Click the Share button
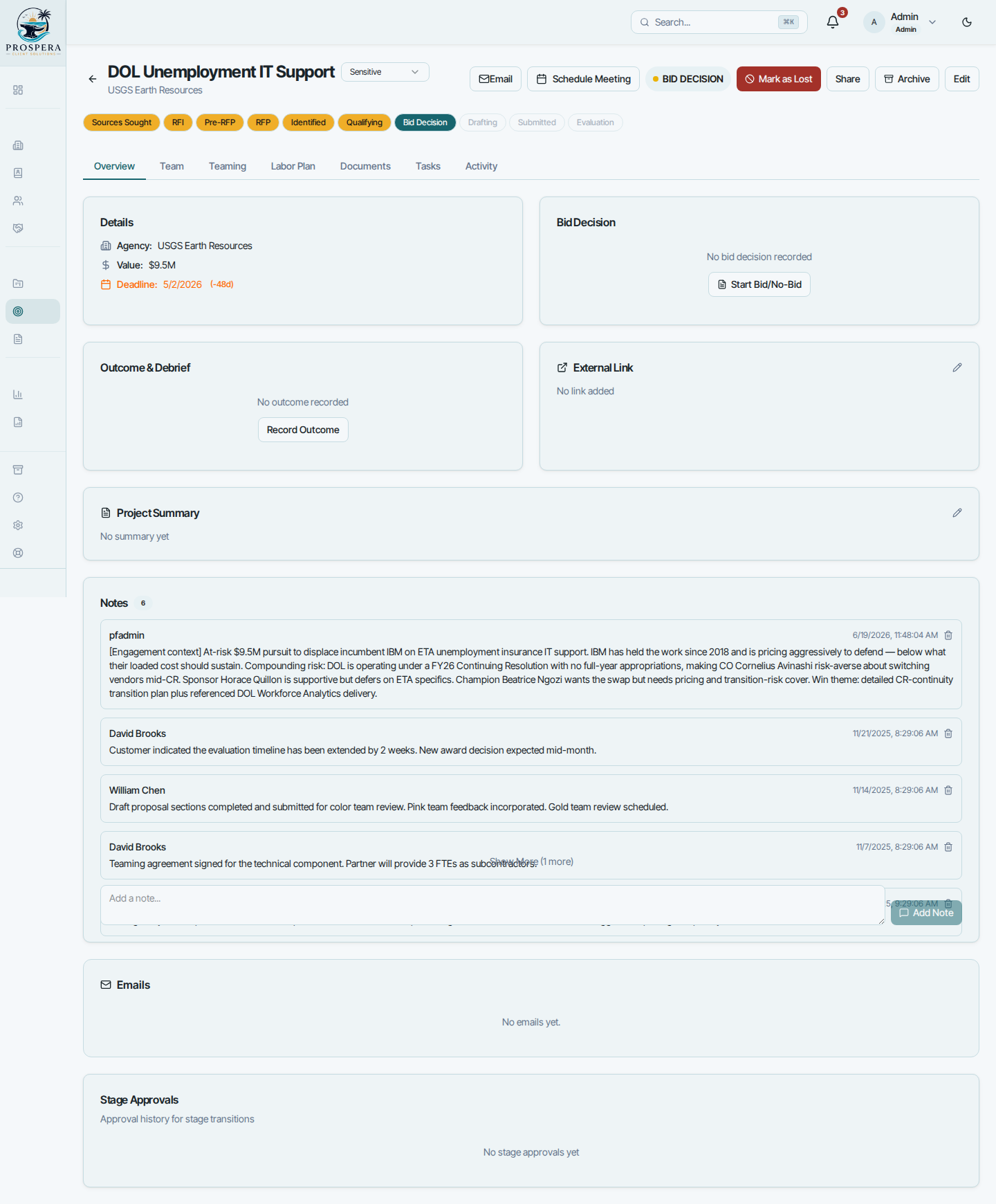The image size is (996, 1204). 847,79
